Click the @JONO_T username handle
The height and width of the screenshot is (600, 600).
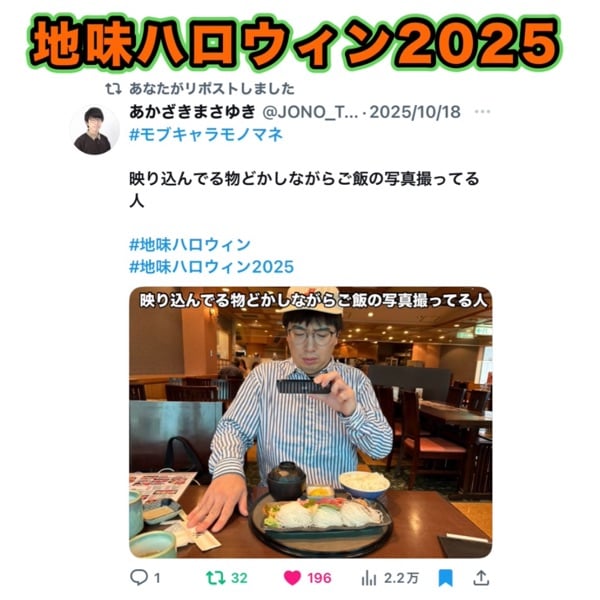click(310, 112)
